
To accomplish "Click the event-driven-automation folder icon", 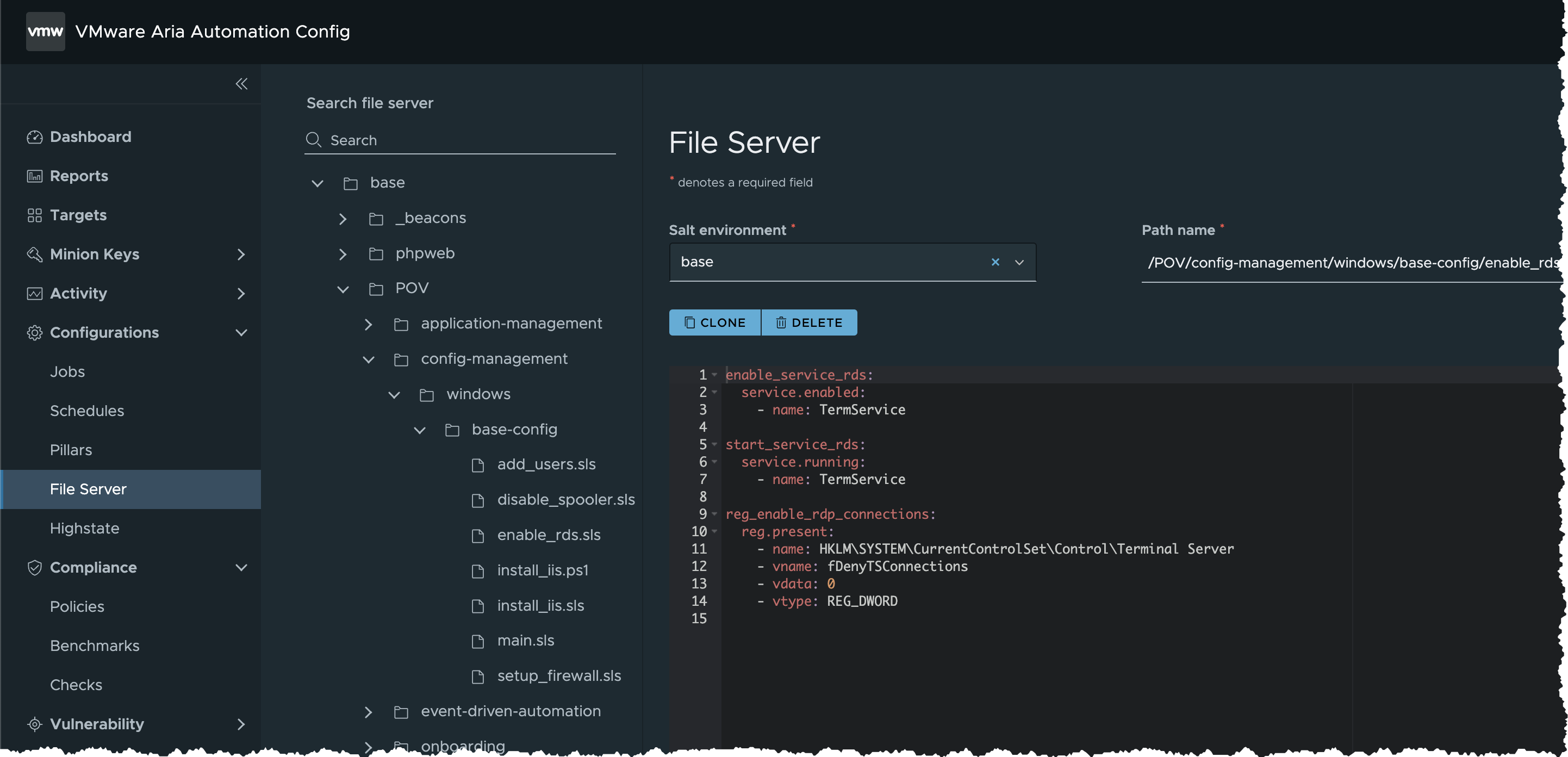I will click(401, 712).
